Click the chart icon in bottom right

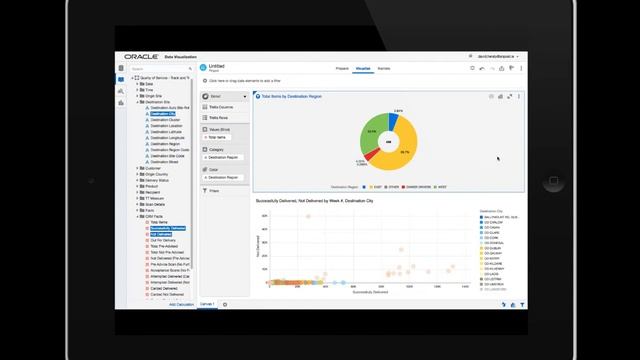(x=513, y=304)
